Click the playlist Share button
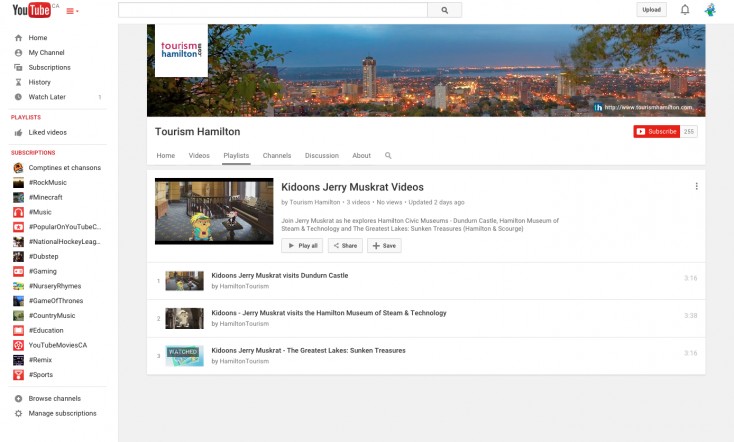 point(345,246)
